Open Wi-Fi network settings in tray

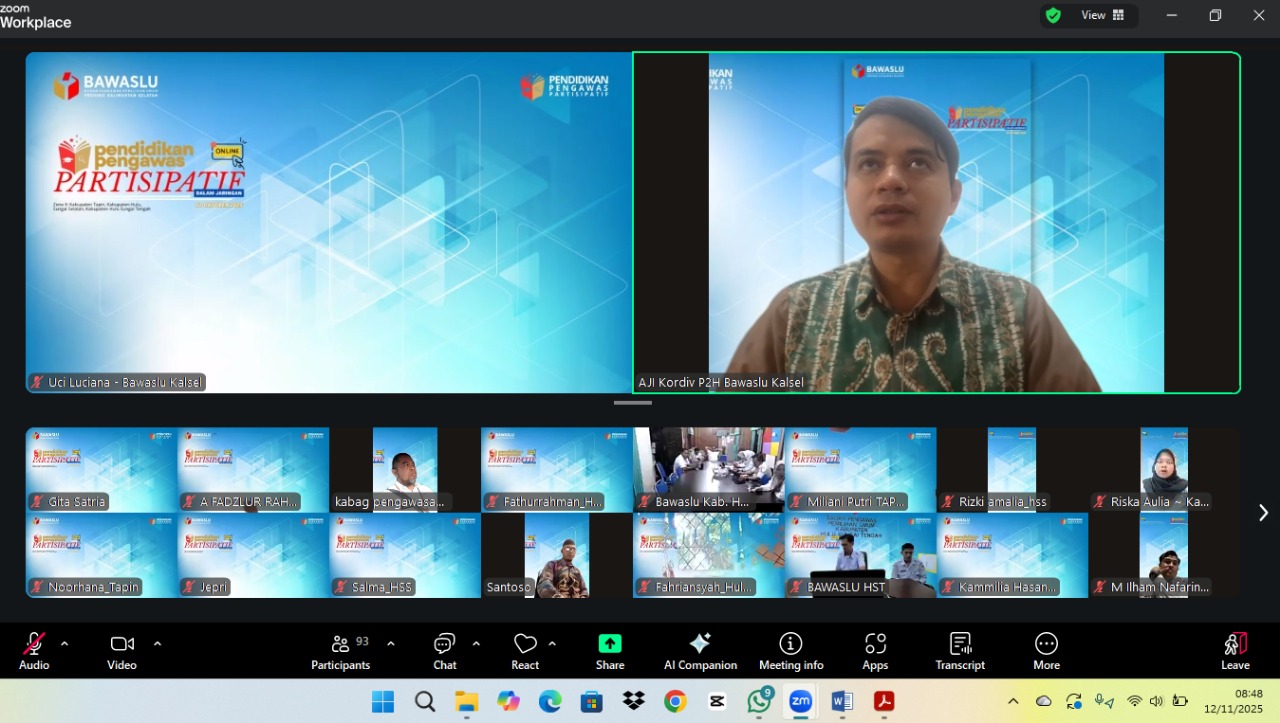1134,702
